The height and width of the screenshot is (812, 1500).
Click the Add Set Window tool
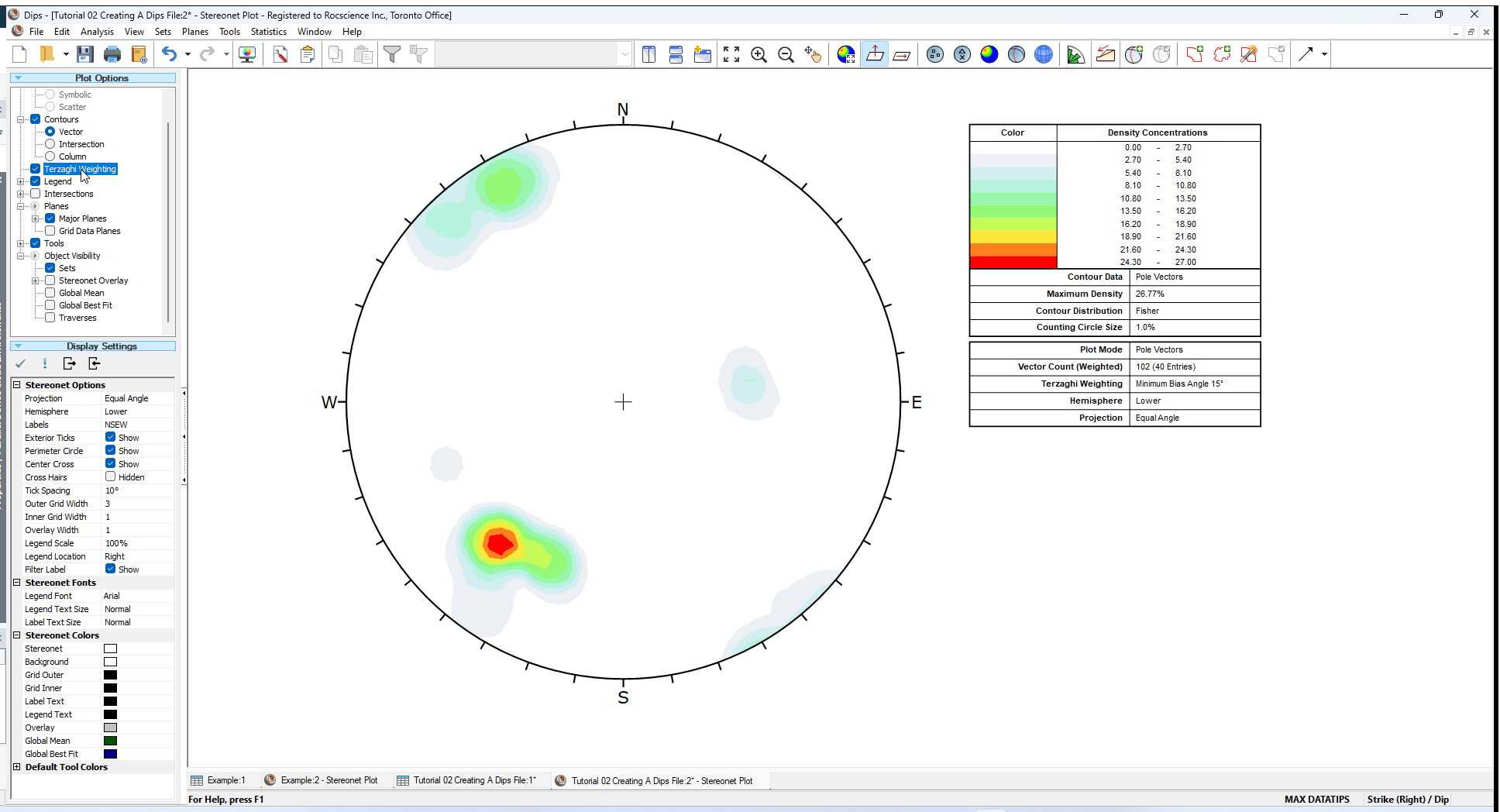point(1194,54)
